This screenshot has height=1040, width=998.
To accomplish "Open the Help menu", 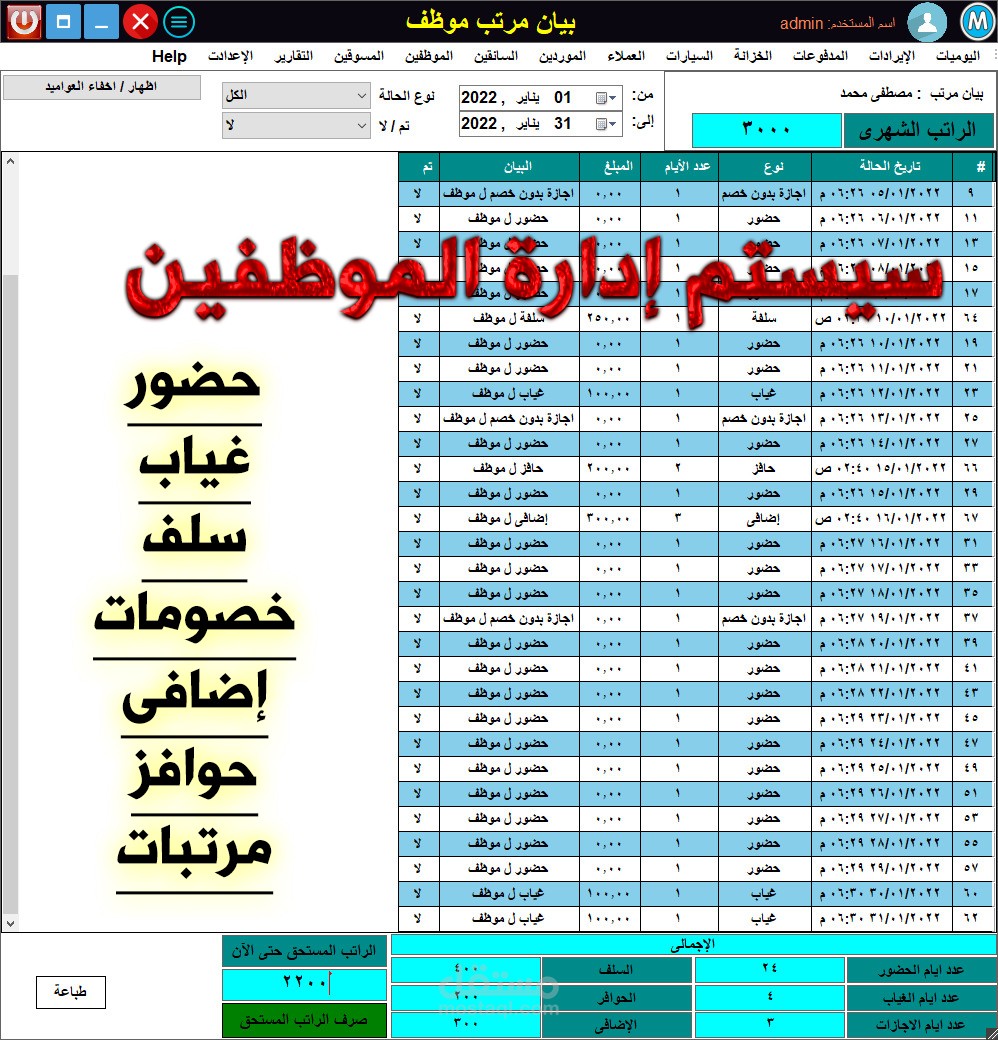I will tap(169, 56).
